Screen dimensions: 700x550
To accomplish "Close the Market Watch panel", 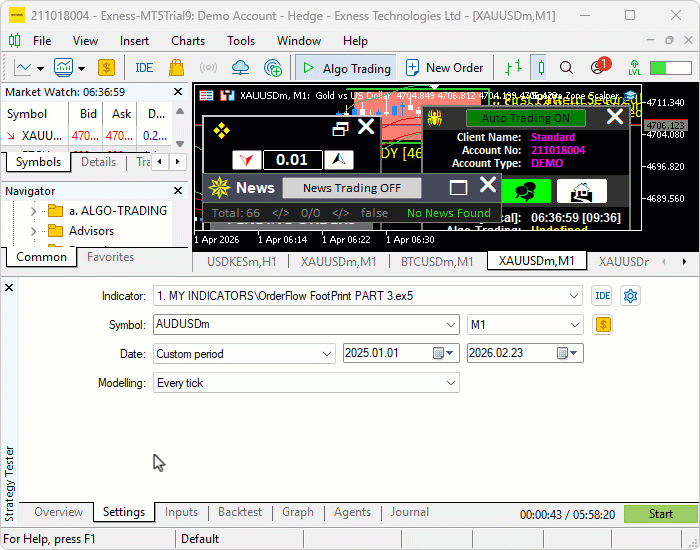I will click(x=178, y=92).
